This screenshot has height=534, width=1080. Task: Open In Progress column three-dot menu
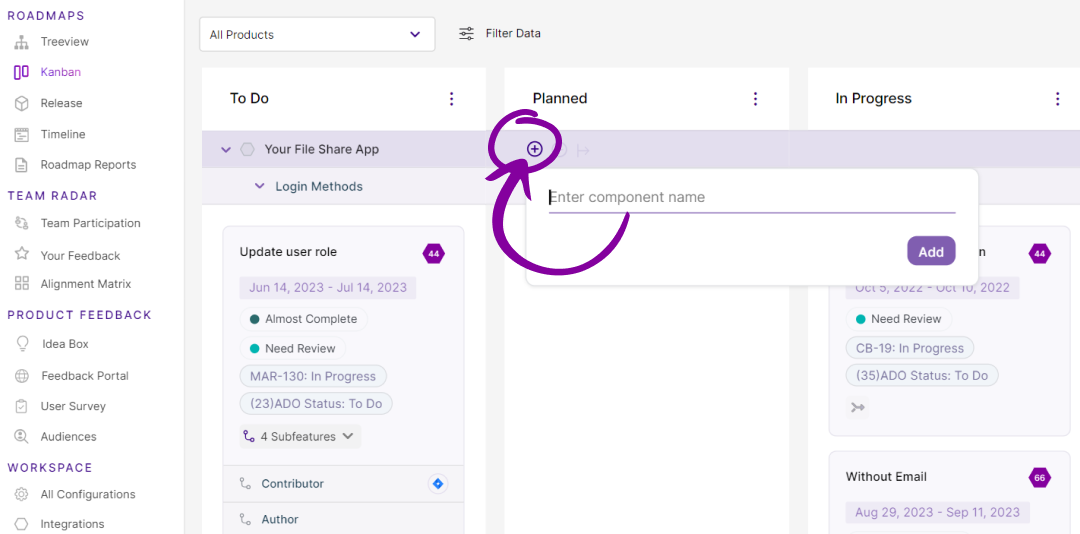(1057, 99)
